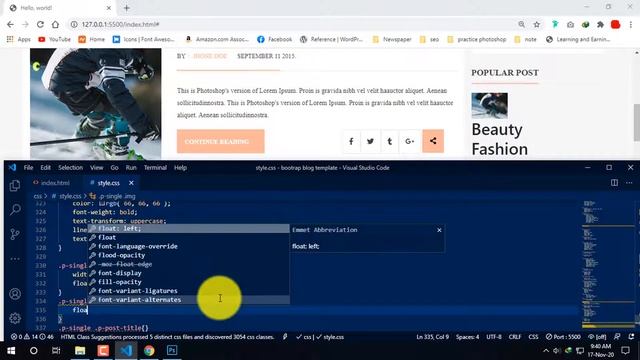The height and width of the screenshot is (360, 640).
Task: Reload the page in Chrome
Action: pos(40,24)
